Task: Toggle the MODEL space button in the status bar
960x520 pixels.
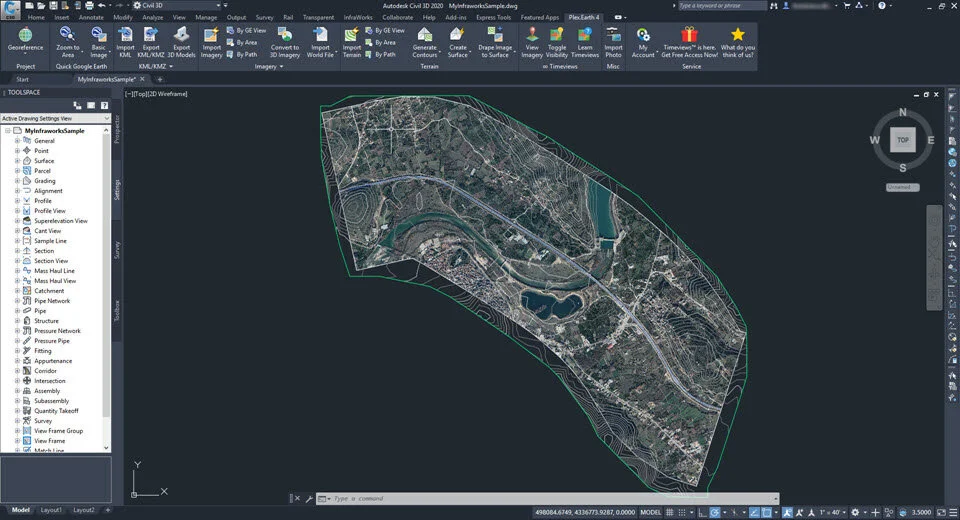Action: tap(650, 512)
